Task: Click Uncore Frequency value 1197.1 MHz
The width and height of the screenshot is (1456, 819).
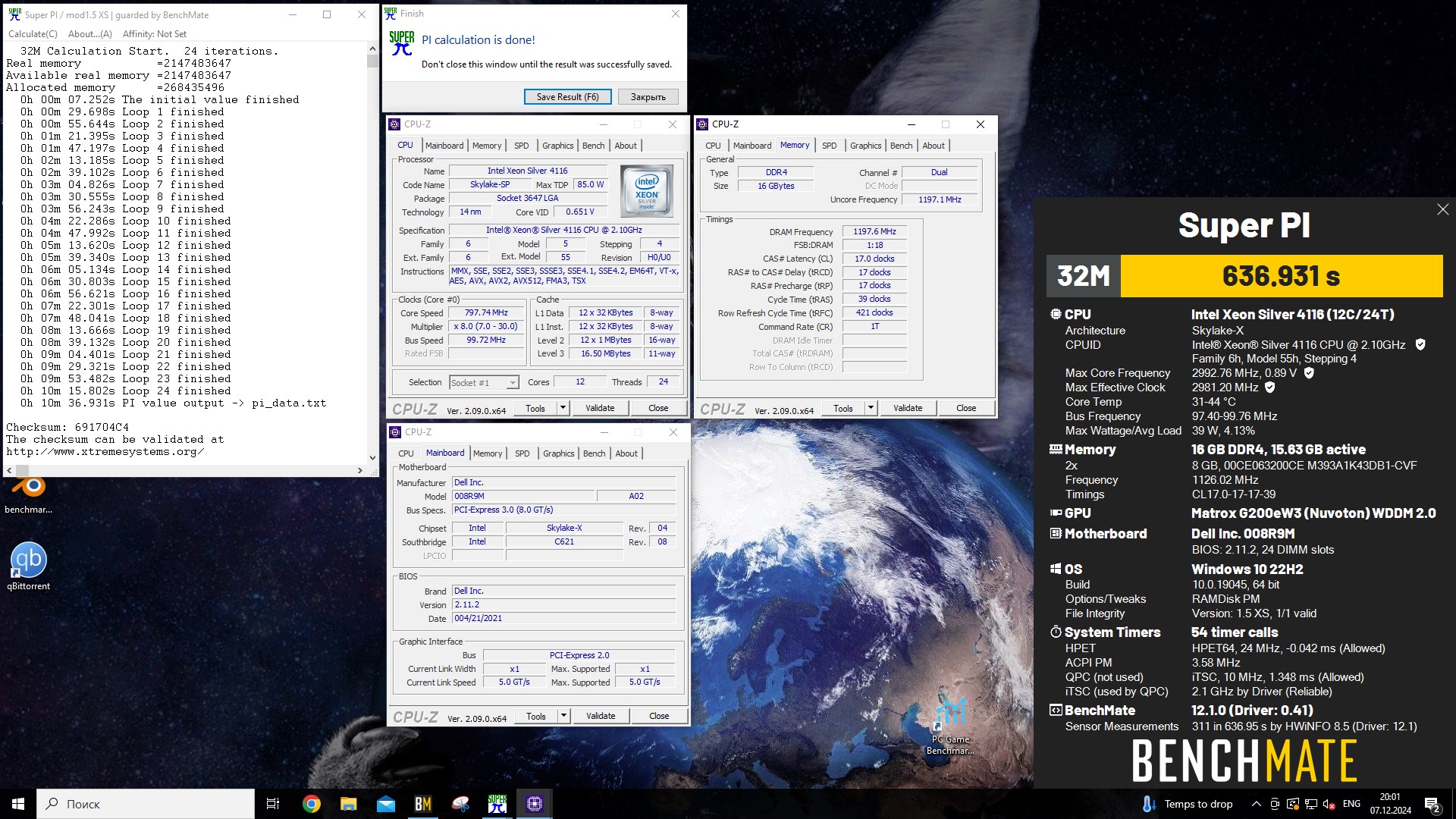Action: pos(940,199)
